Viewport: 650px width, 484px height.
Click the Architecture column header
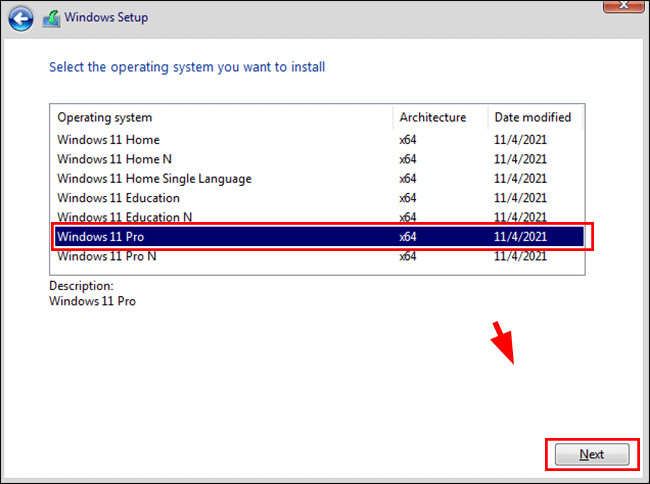[440, 117]
